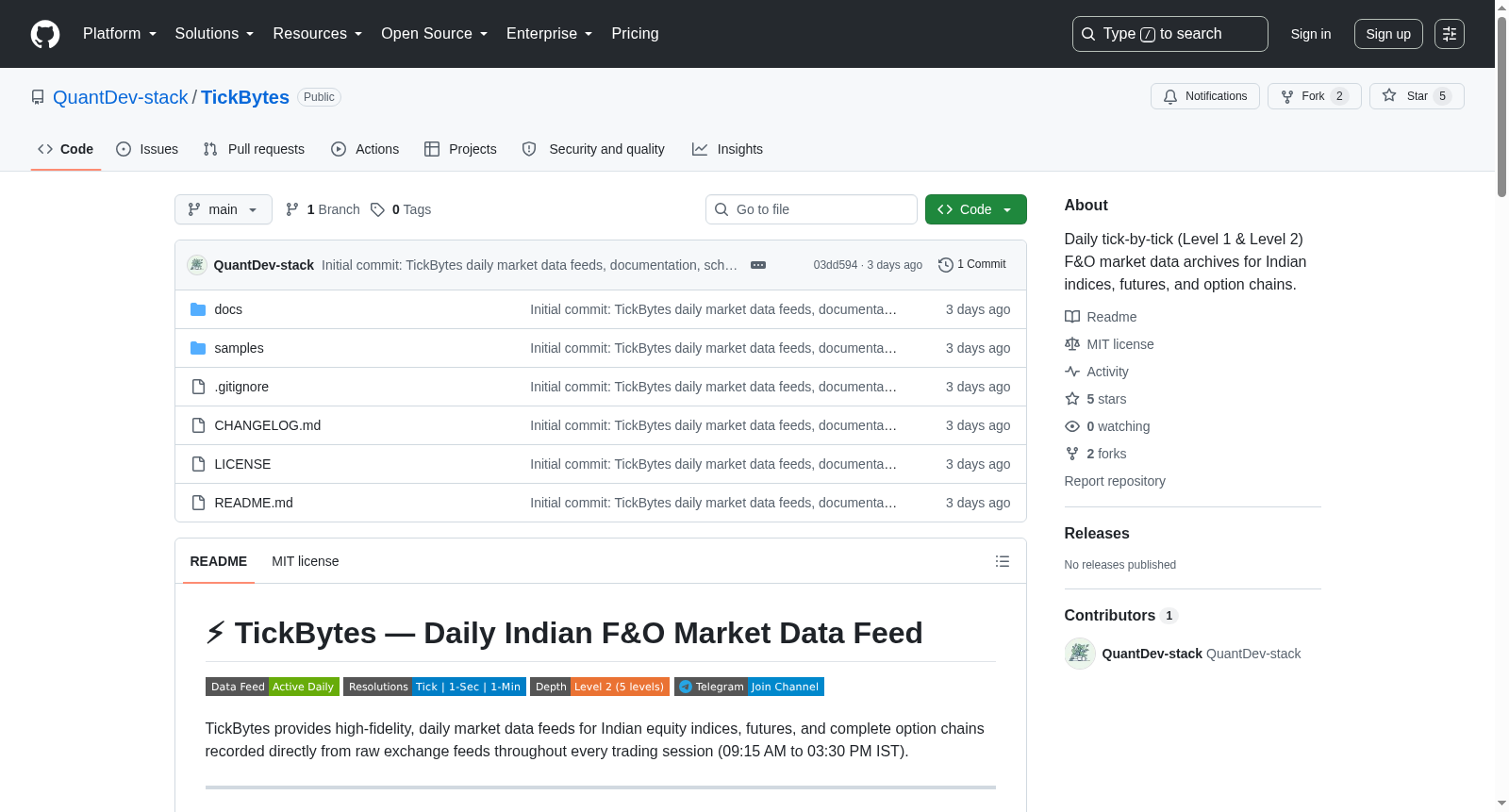Open QuantDev-stack contributor profile
The height and width of the screenshot is (812, 1509).
[1201, 654]
